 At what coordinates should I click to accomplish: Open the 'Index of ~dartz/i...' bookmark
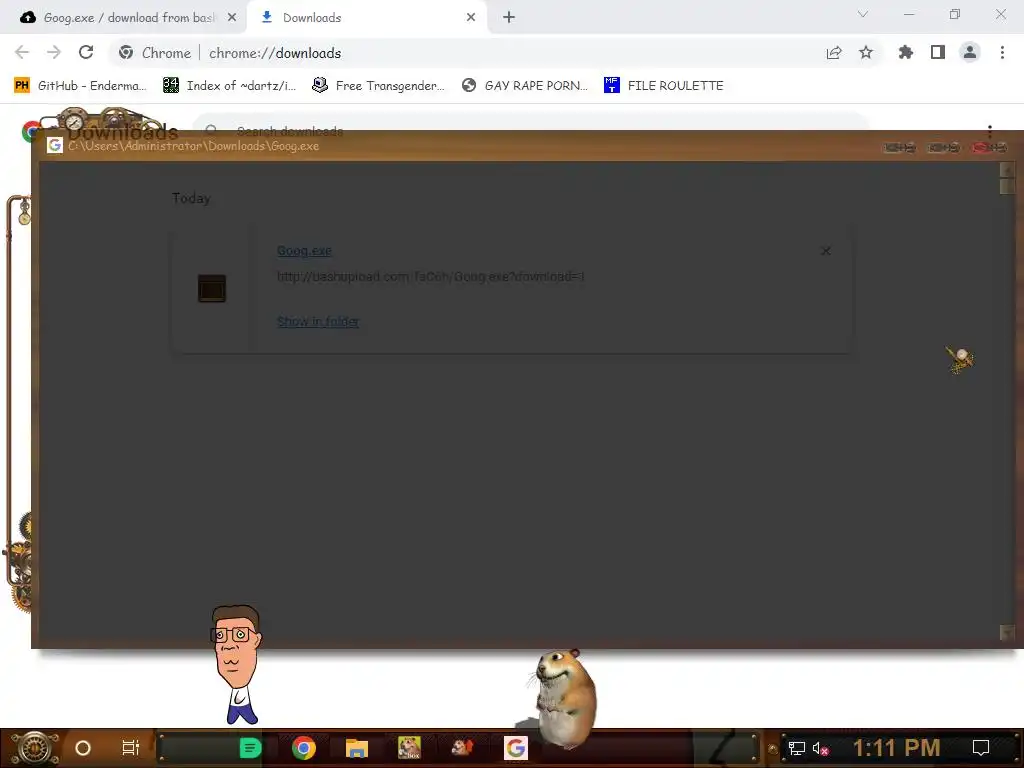[x=229, y=86]
